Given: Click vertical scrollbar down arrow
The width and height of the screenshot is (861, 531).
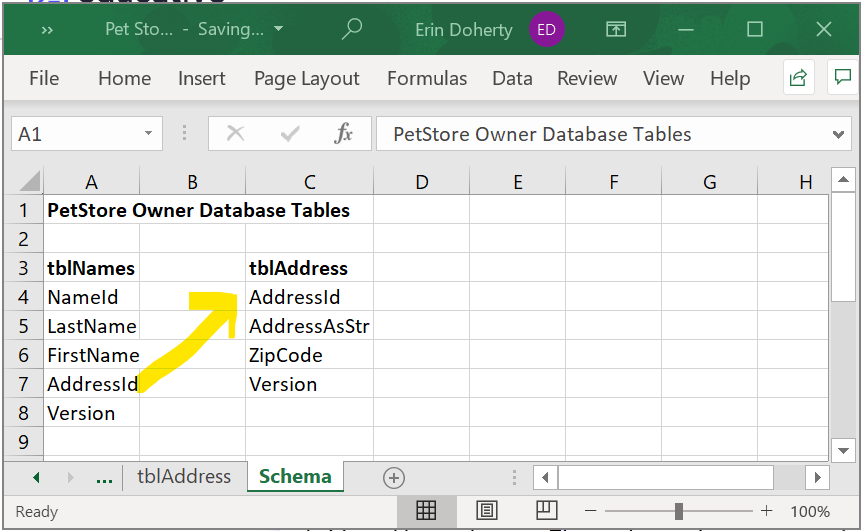Looking at the screenshot, I should 843,450.
